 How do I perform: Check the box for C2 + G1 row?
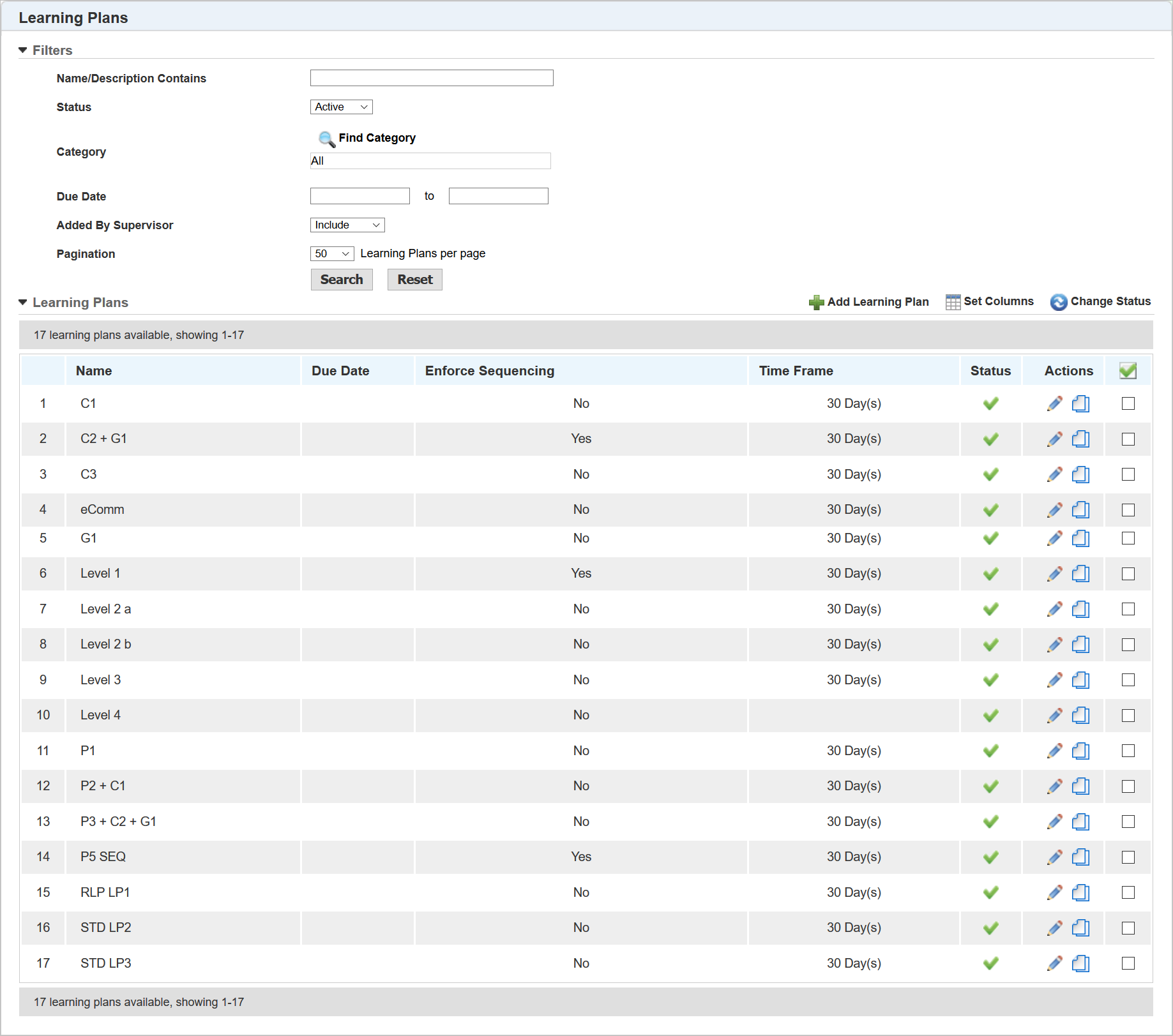pos(1128,439)
